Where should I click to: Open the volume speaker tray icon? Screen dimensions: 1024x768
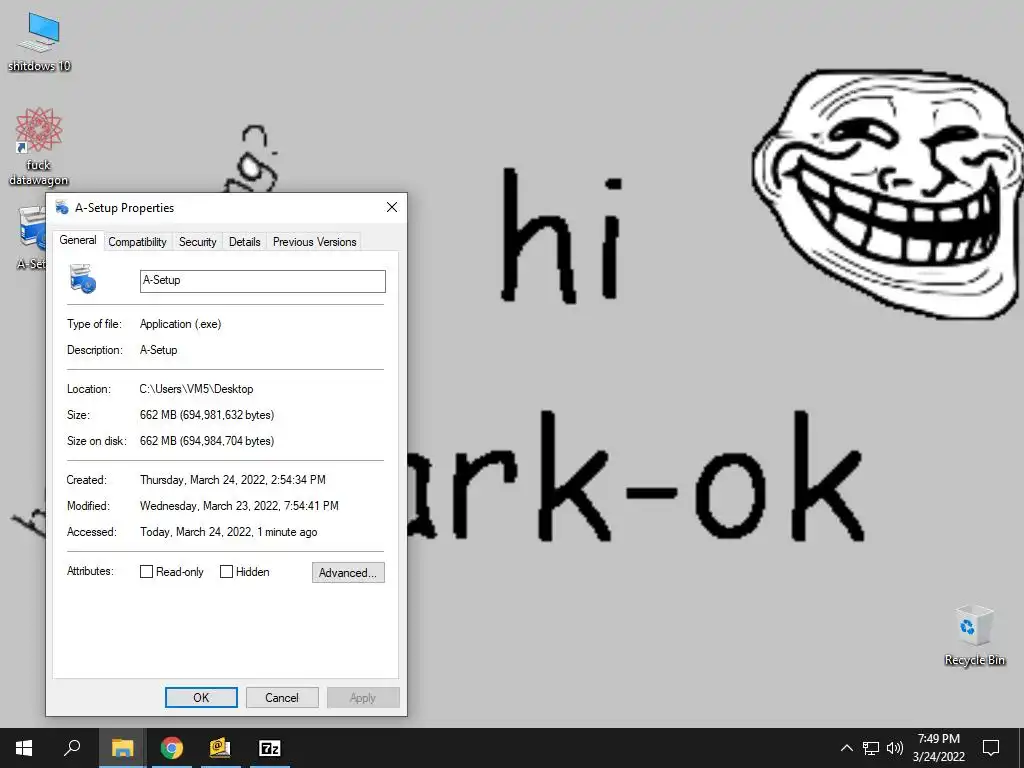point(895,748)
